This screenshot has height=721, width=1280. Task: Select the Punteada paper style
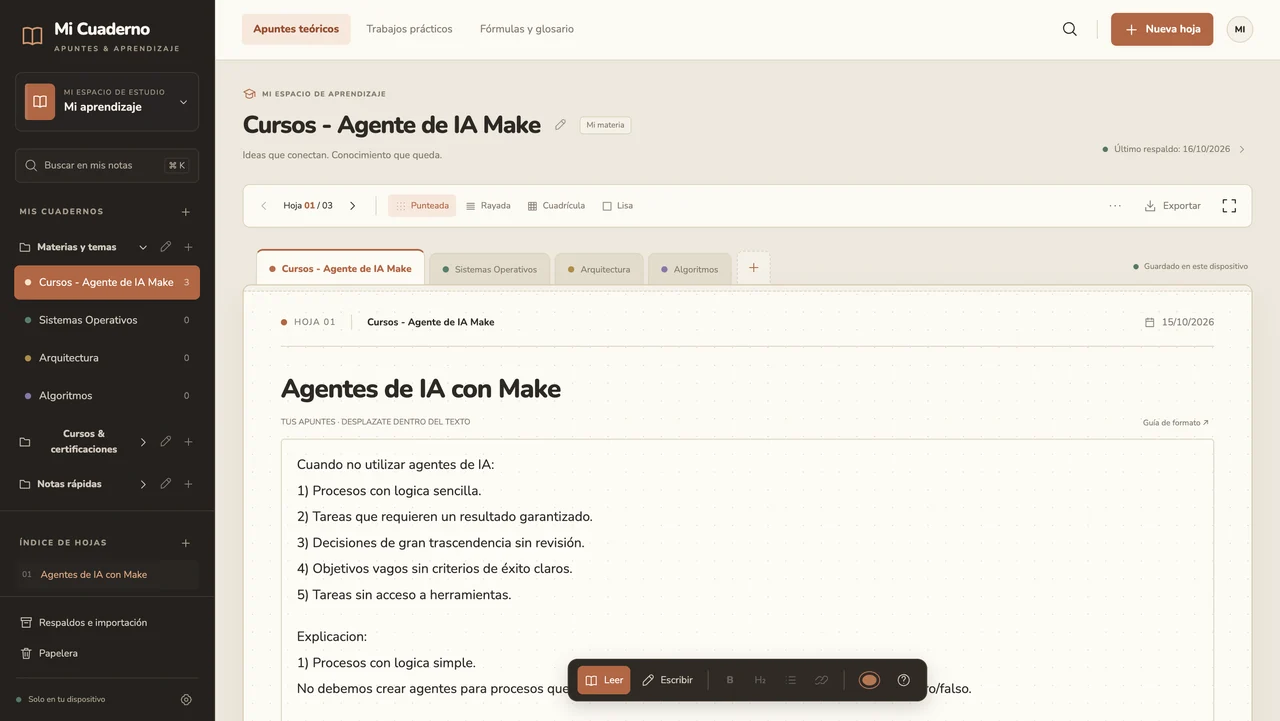click(x=422, y=206)
